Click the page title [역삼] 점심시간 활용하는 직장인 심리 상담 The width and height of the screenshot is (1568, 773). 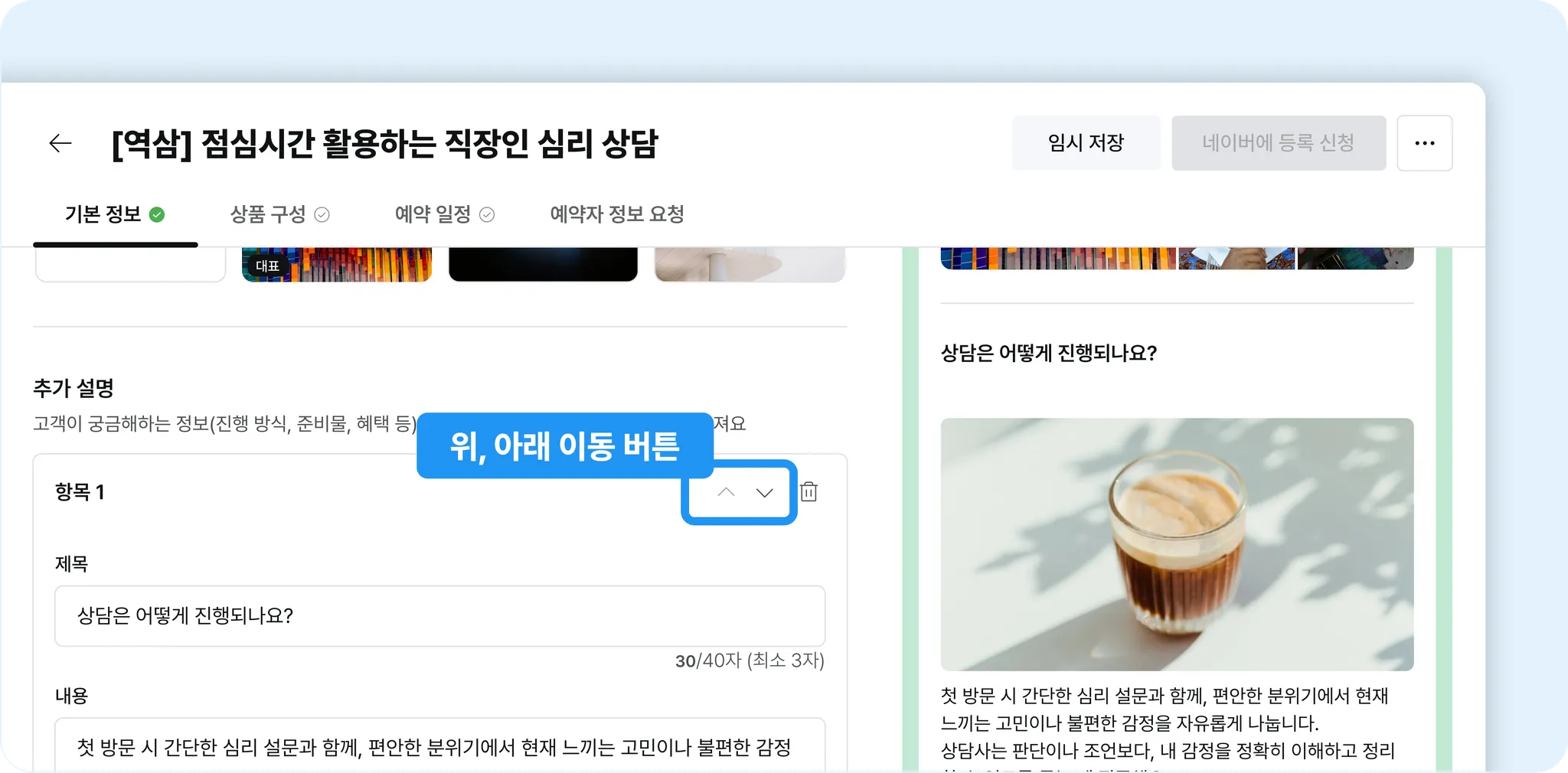pos(384,144)
